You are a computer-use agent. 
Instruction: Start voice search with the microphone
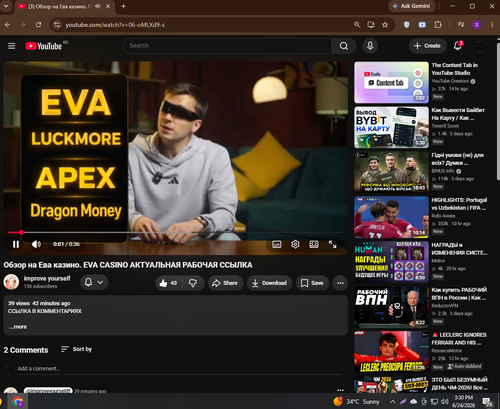[370, 46]
